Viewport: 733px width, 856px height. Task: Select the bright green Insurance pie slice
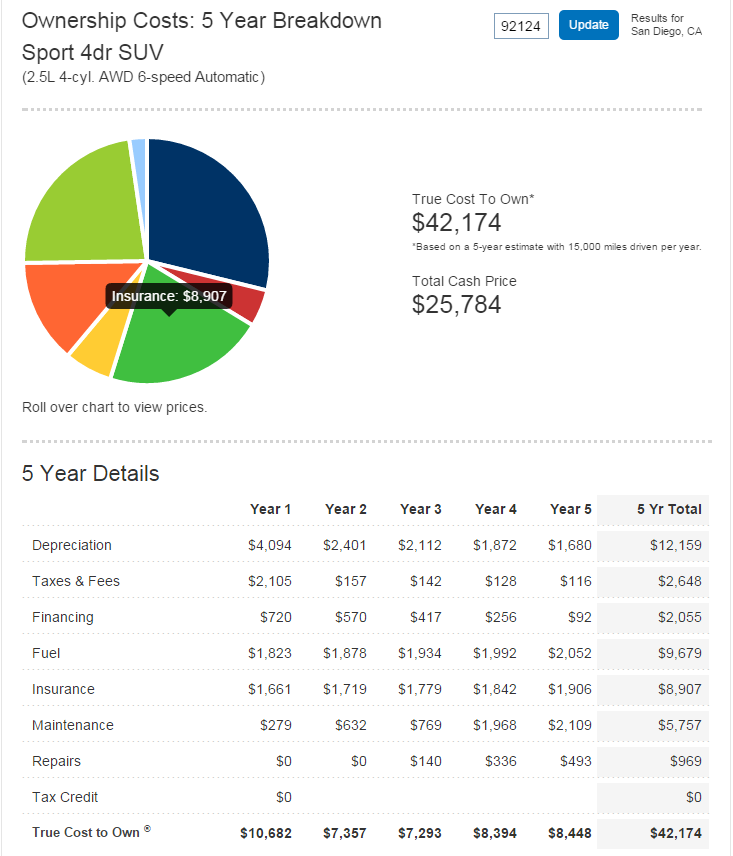tap(180, 344)
